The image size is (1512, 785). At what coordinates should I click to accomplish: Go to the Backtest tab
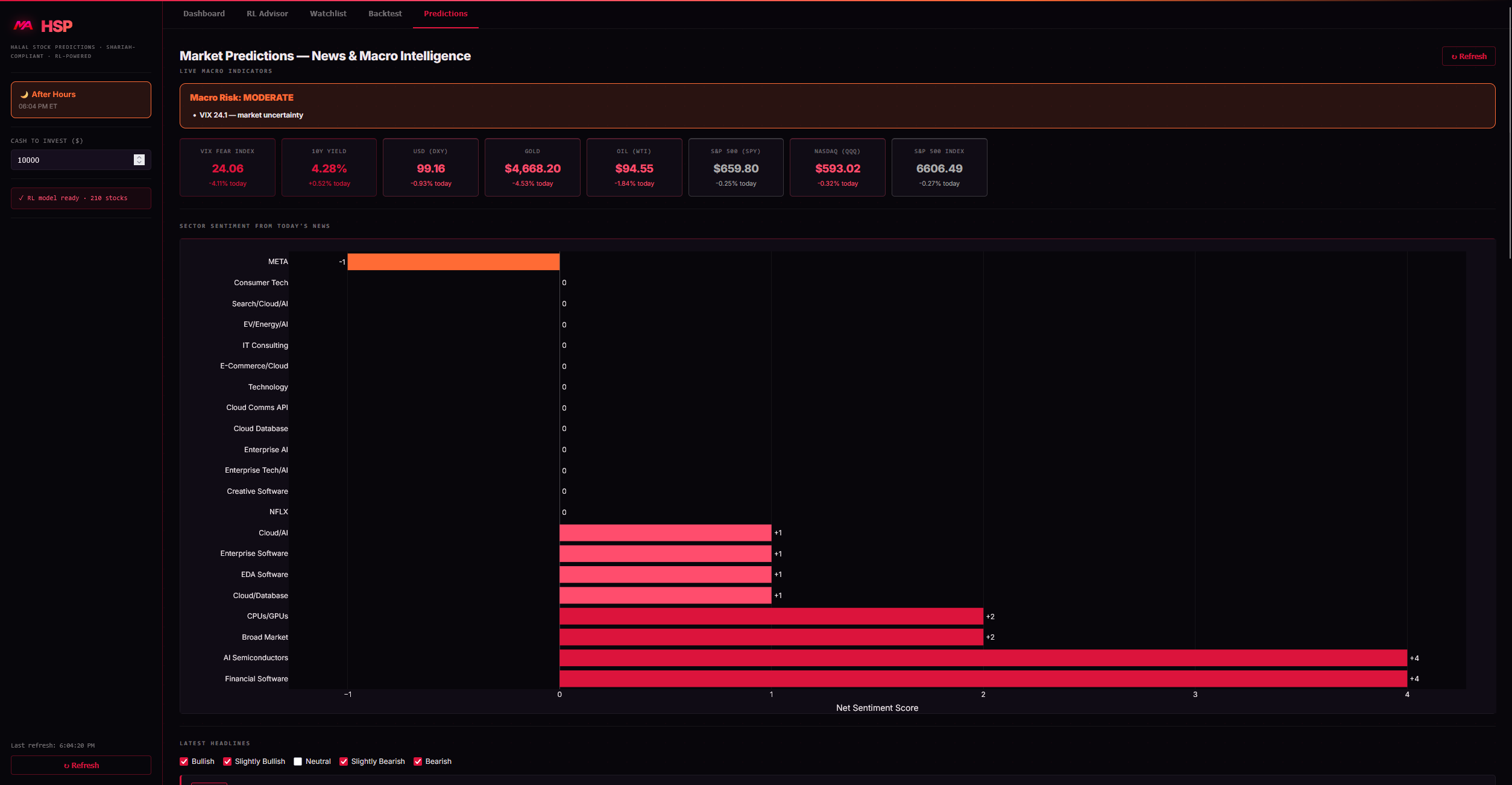click(x=385, y=14)
